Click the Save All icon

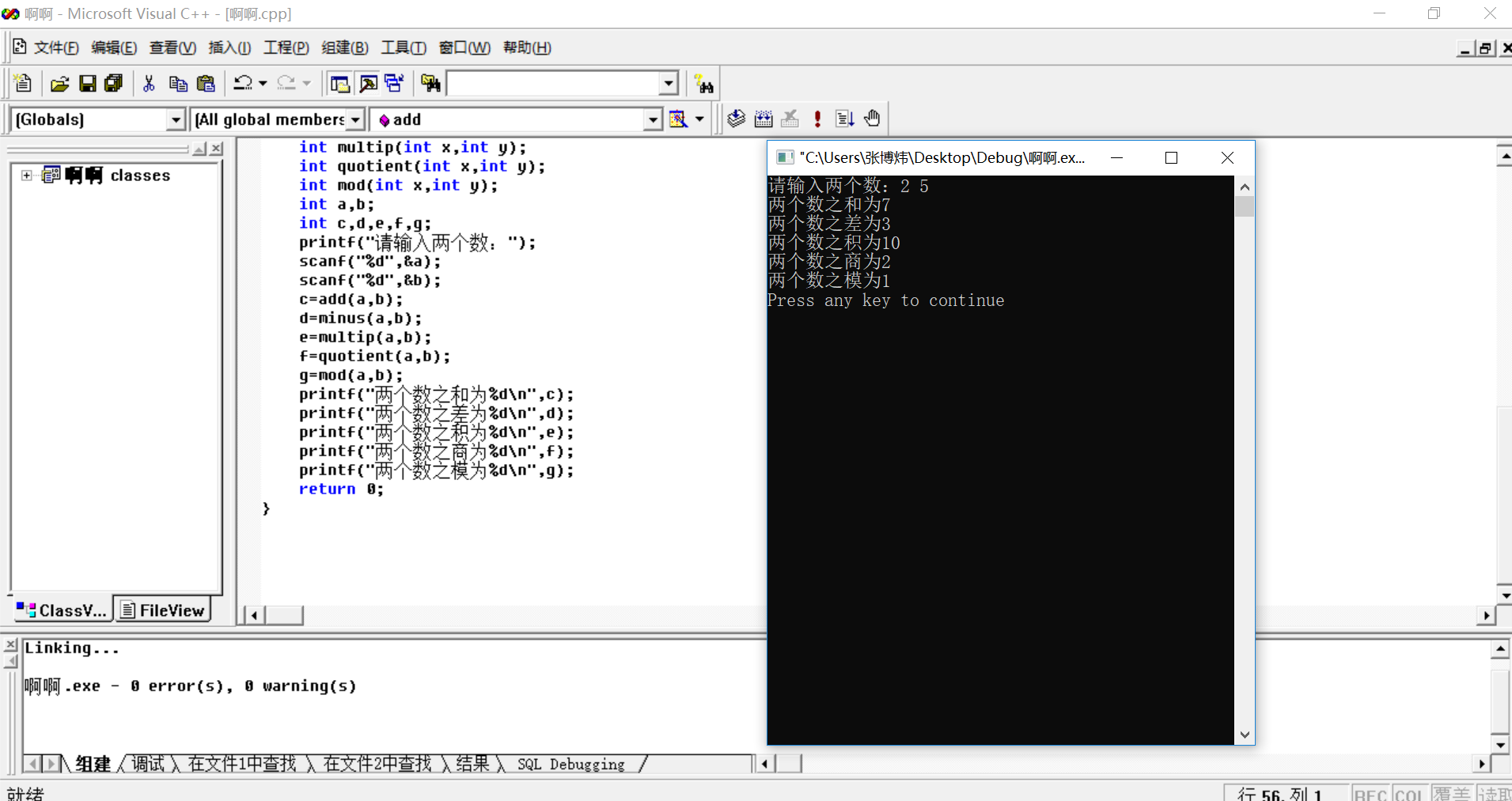pos(114,83)
